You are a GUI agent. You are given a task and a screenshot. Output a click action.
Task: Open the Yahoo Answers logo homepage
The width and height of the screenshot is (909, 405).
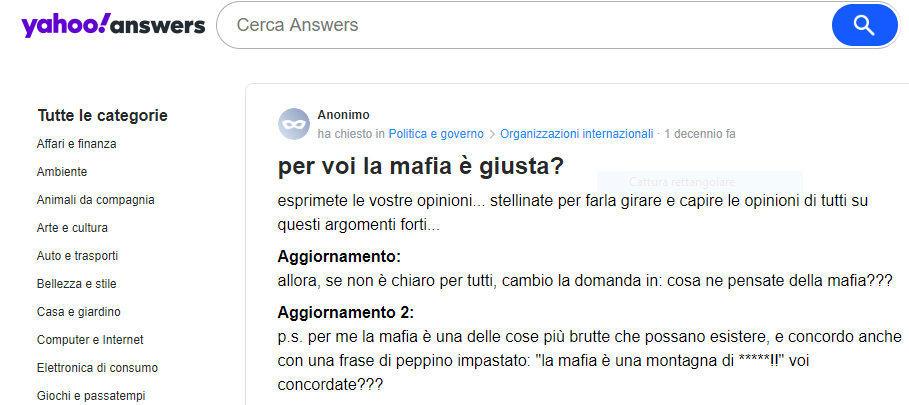pos(113,25)
